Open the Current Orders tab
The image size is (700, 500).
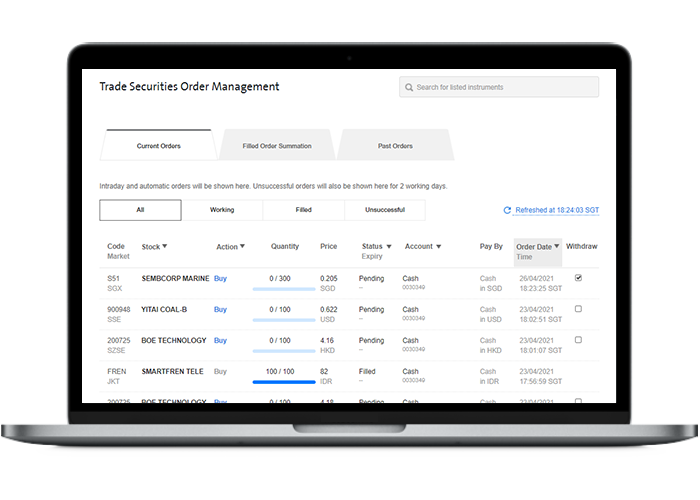(x=158, y=146)
